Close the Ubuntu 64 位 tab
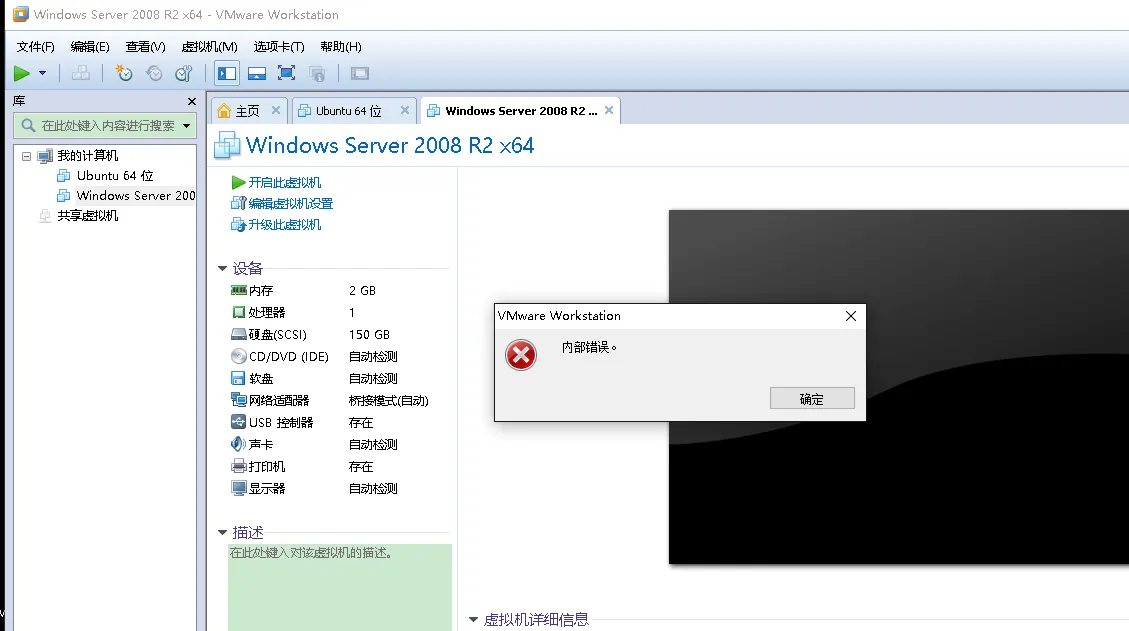The width and height of the screenshot is (1129, 631). coord(405,110)
